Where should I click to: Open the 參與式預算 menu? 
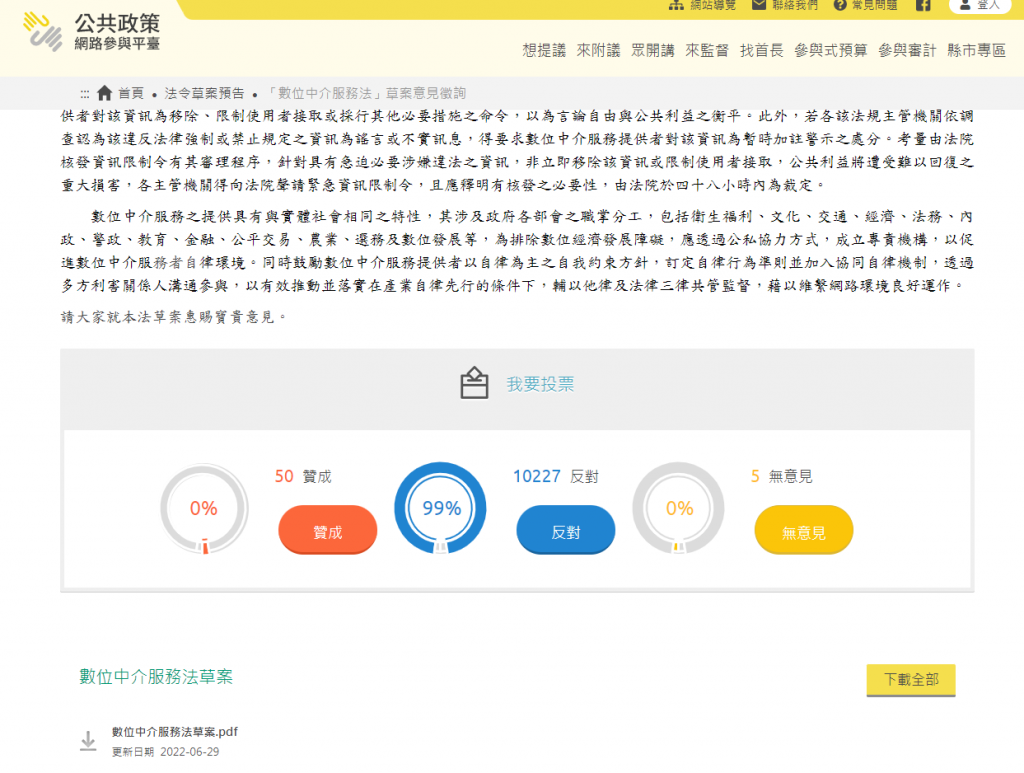coord(831,50)
